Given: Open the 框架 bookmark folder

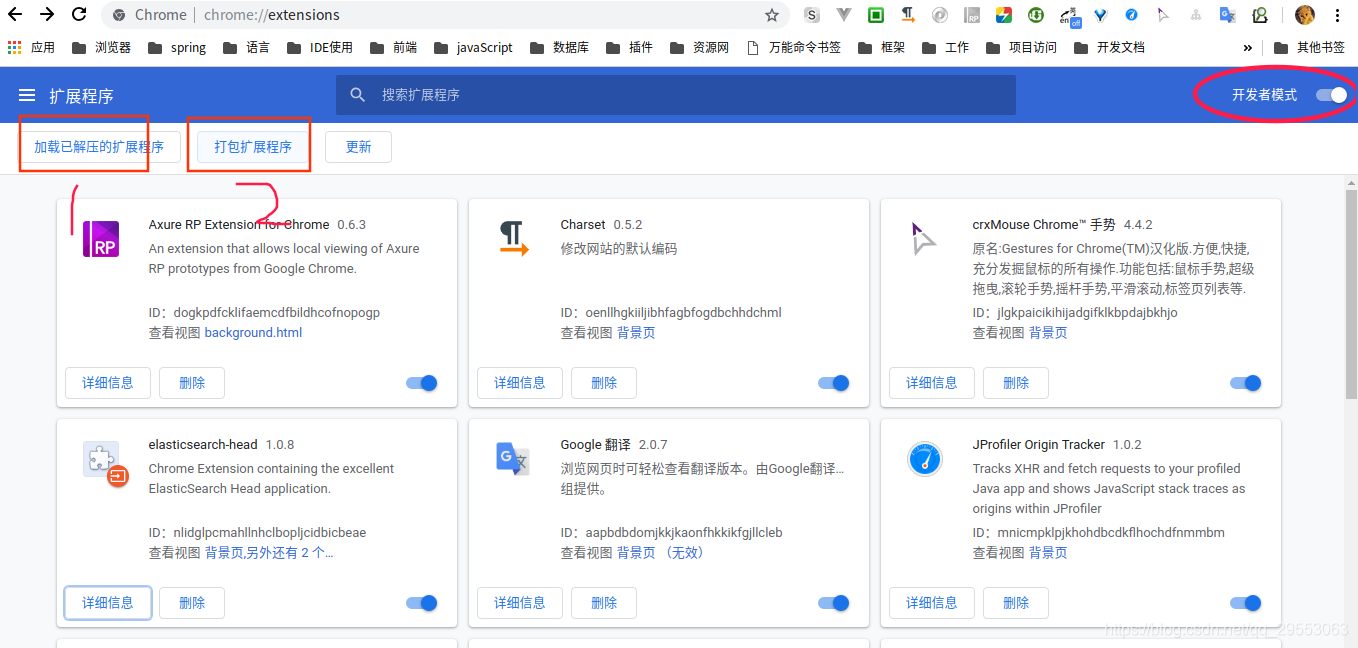Looking at the screenshot, I should [x=882, y=47].
